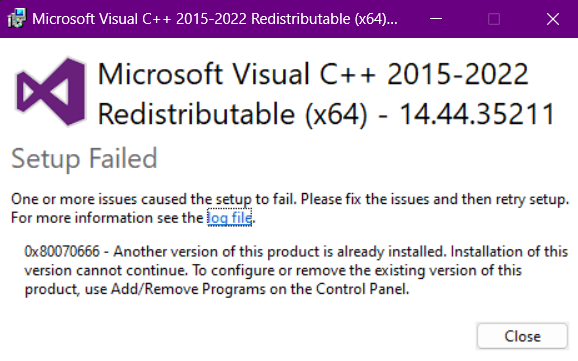The image size is (578, 361).
Task: Click the large heading Microsoft Visual C++ 2015-2022
Action: (x=313, y=74)
